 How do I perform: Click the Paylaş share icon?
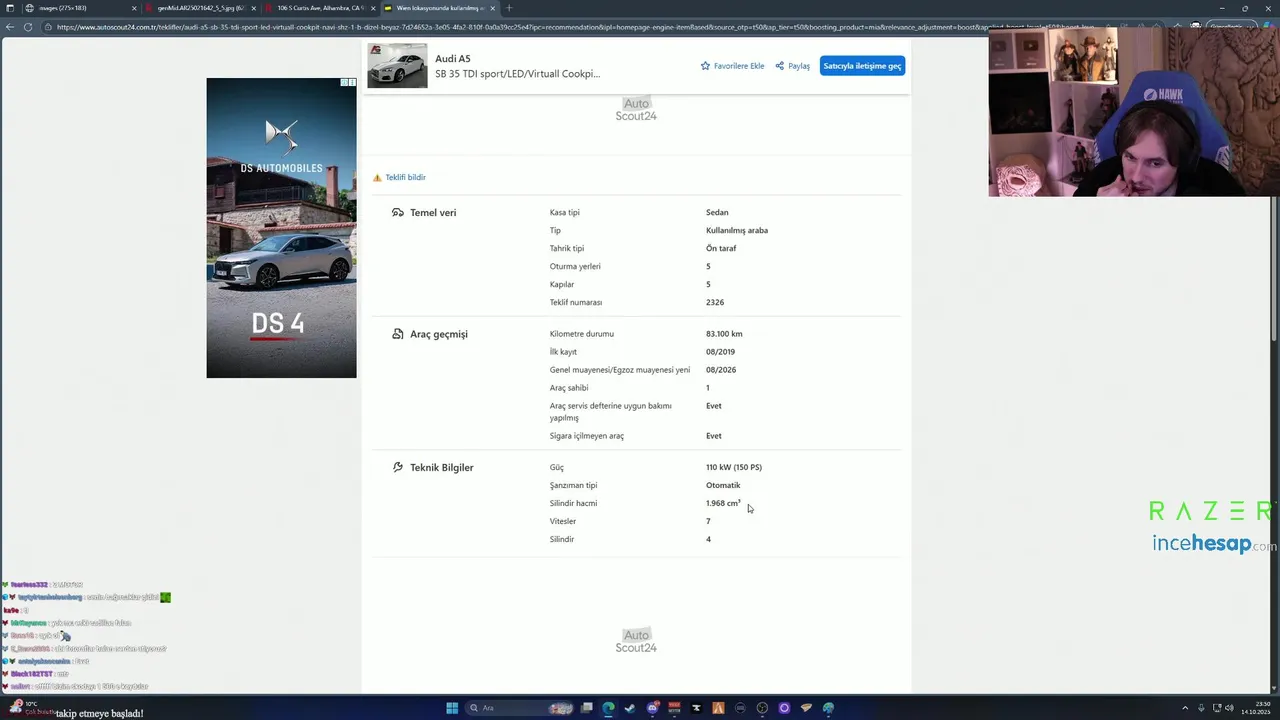[779, 66]
